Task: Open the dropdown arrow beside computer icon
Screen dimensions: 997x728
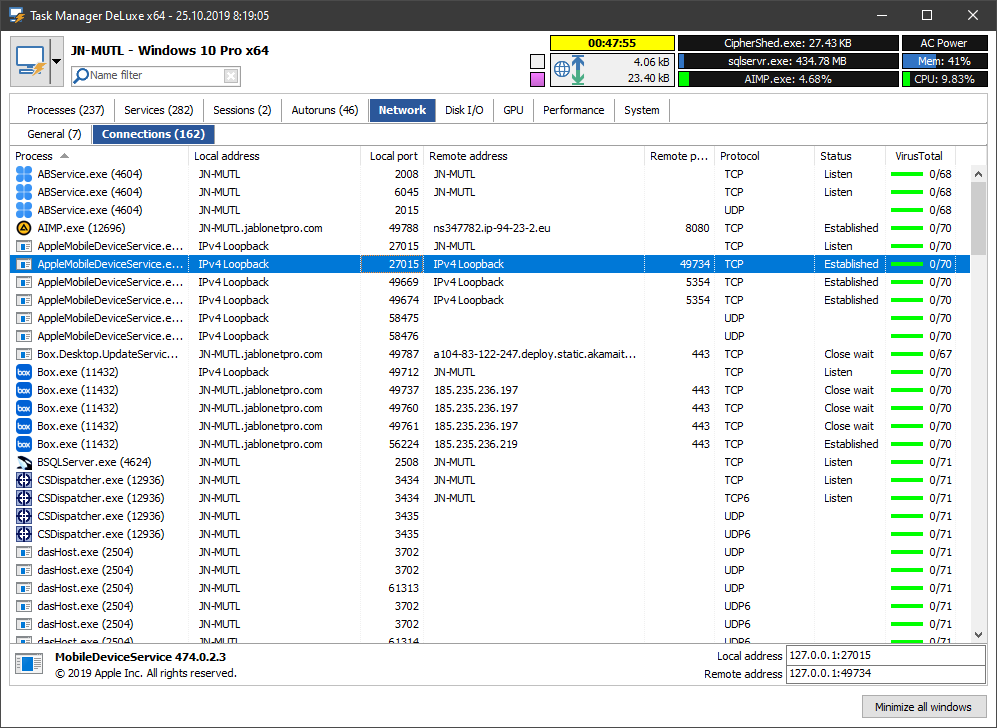Action: [x=57, y=62]
